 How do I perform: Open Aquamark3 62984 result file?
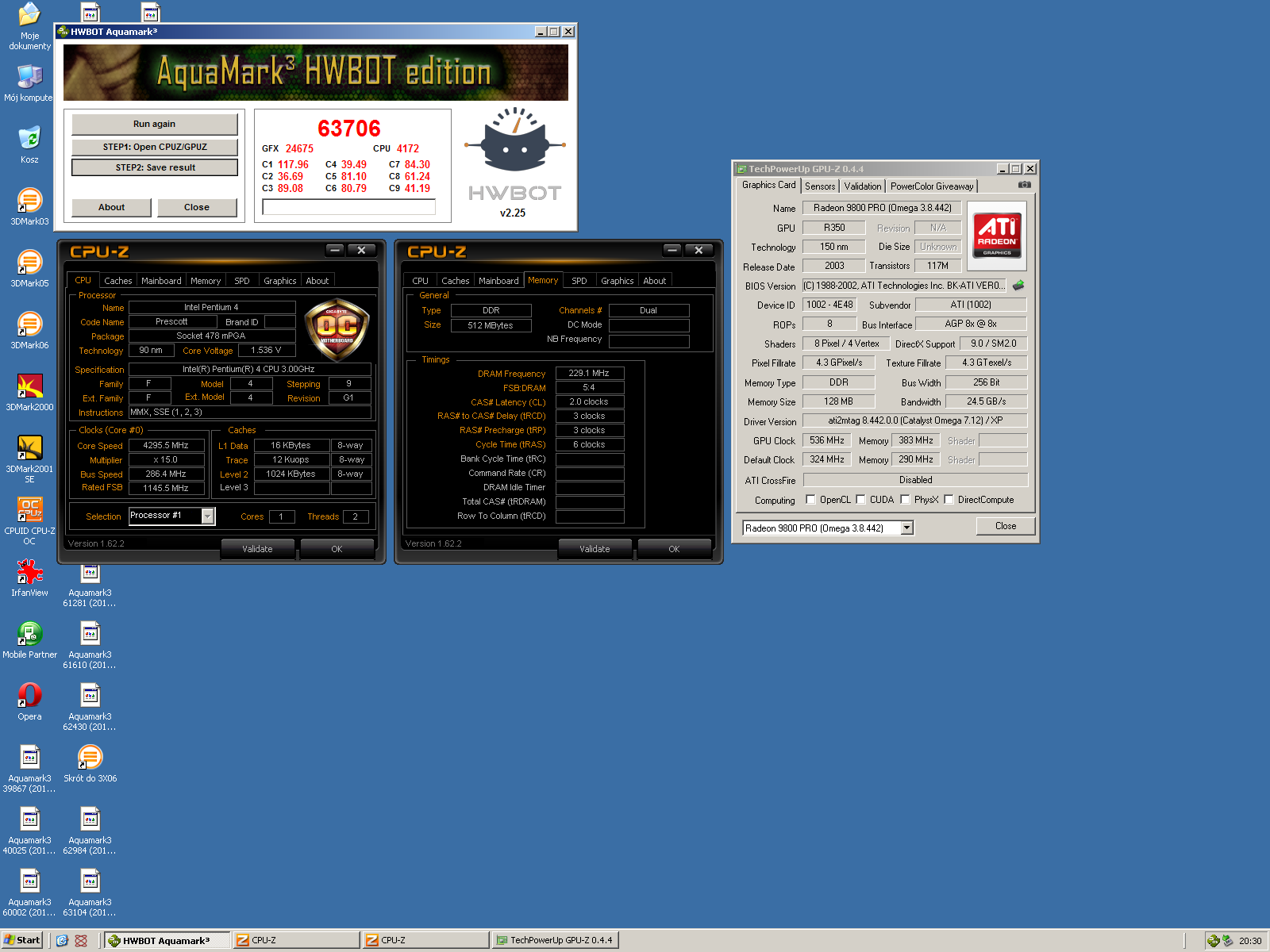click(90, 830)
